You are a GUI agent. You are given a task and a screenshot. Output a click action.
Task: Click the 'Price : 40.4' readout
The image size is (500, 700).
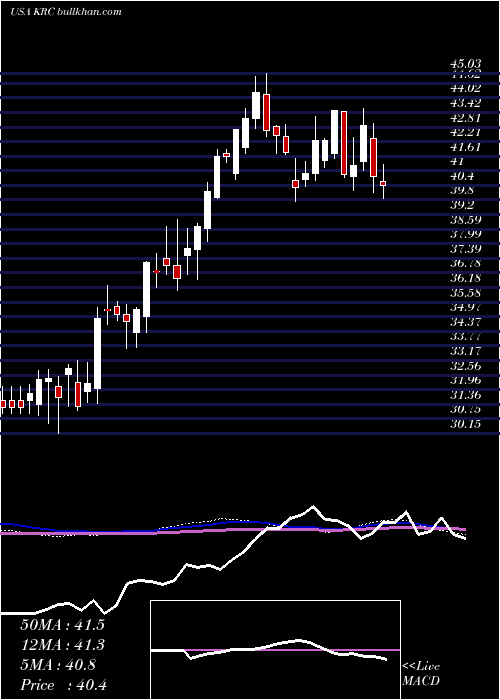point(63,685)
